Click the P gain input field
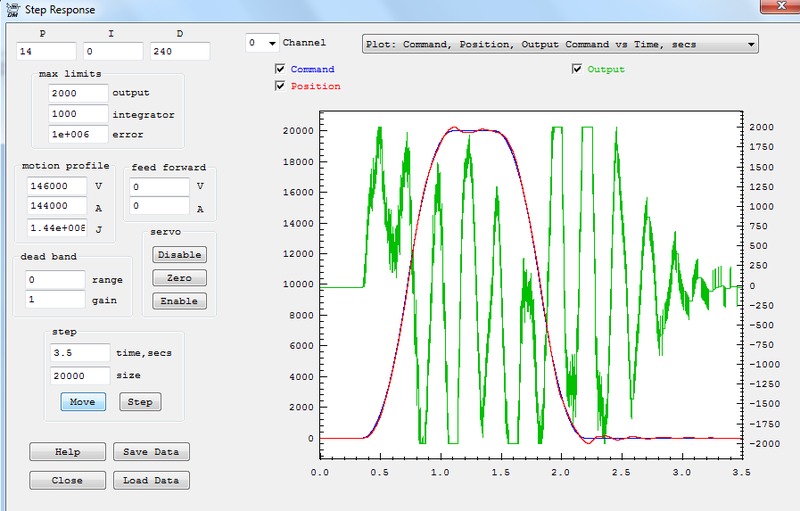Image resolution: width=800 pixels, height=511 pixels. (45, 51)
